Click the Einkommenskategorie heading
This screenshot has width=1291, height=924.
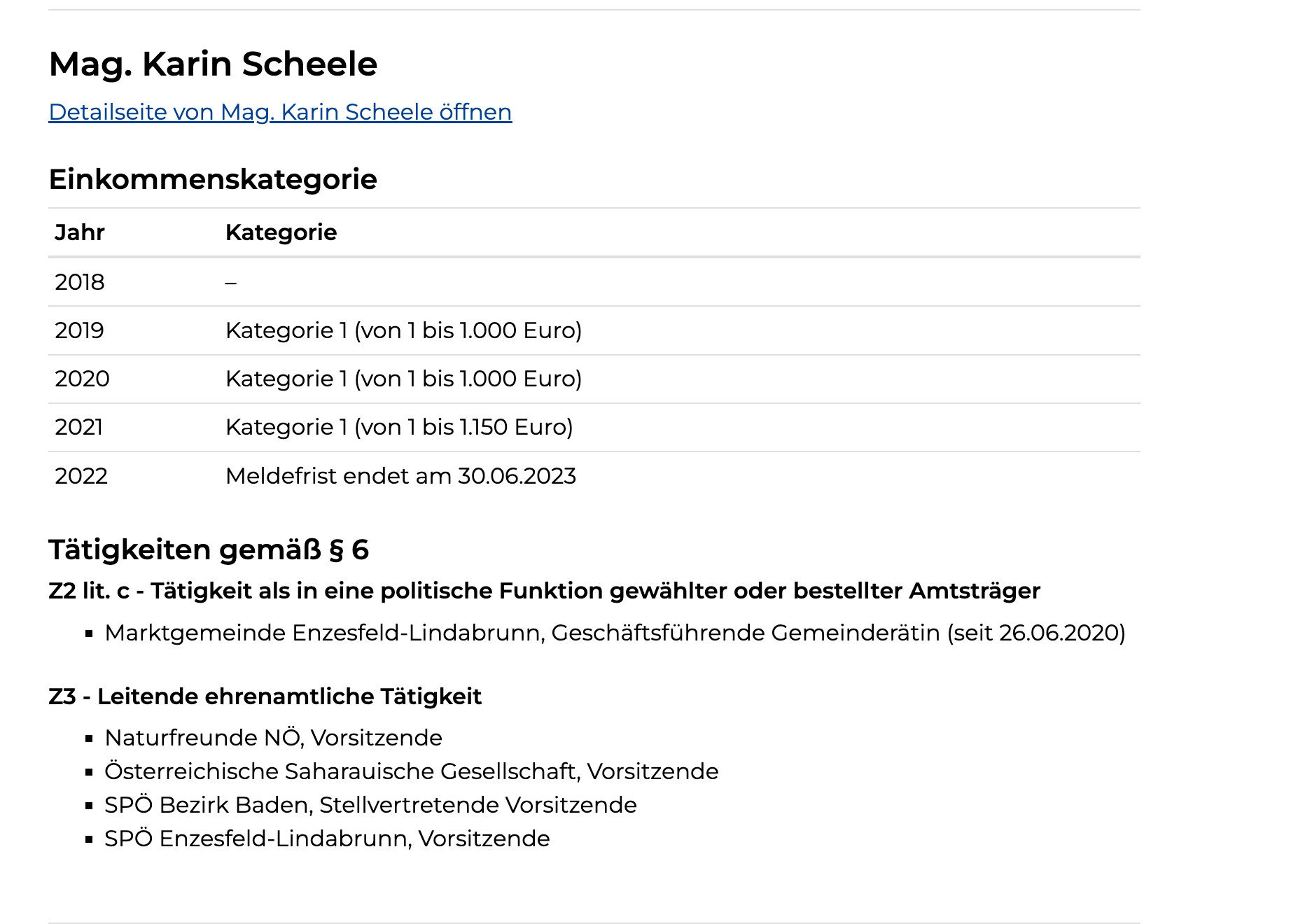pyautogui.click(x=213, y=180)
